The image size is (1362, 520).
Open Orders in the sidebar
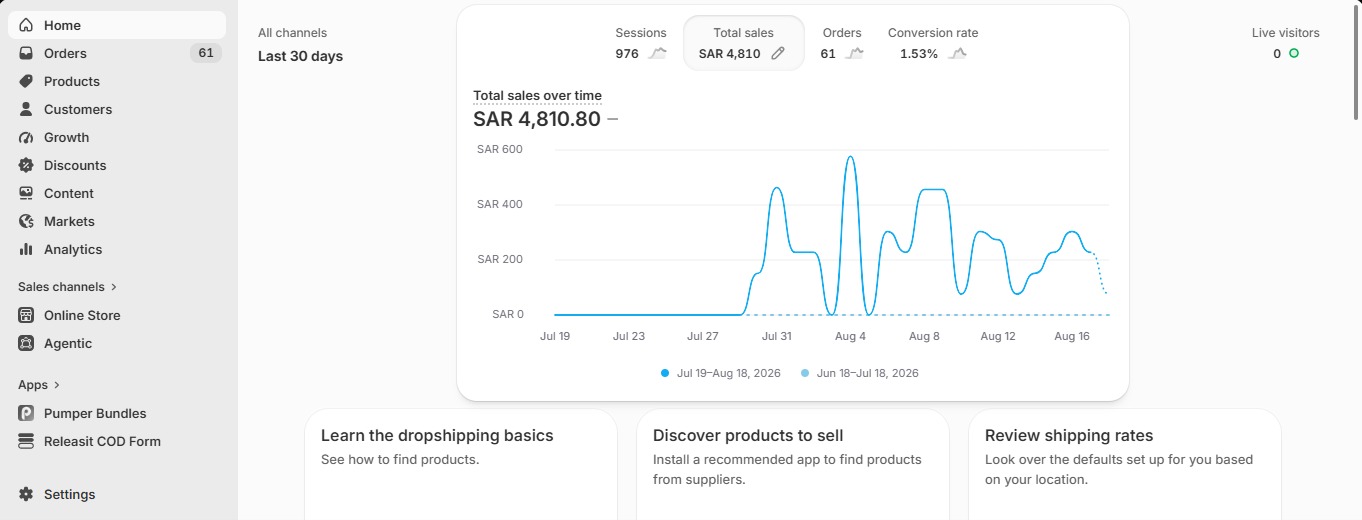pos(117,53)
